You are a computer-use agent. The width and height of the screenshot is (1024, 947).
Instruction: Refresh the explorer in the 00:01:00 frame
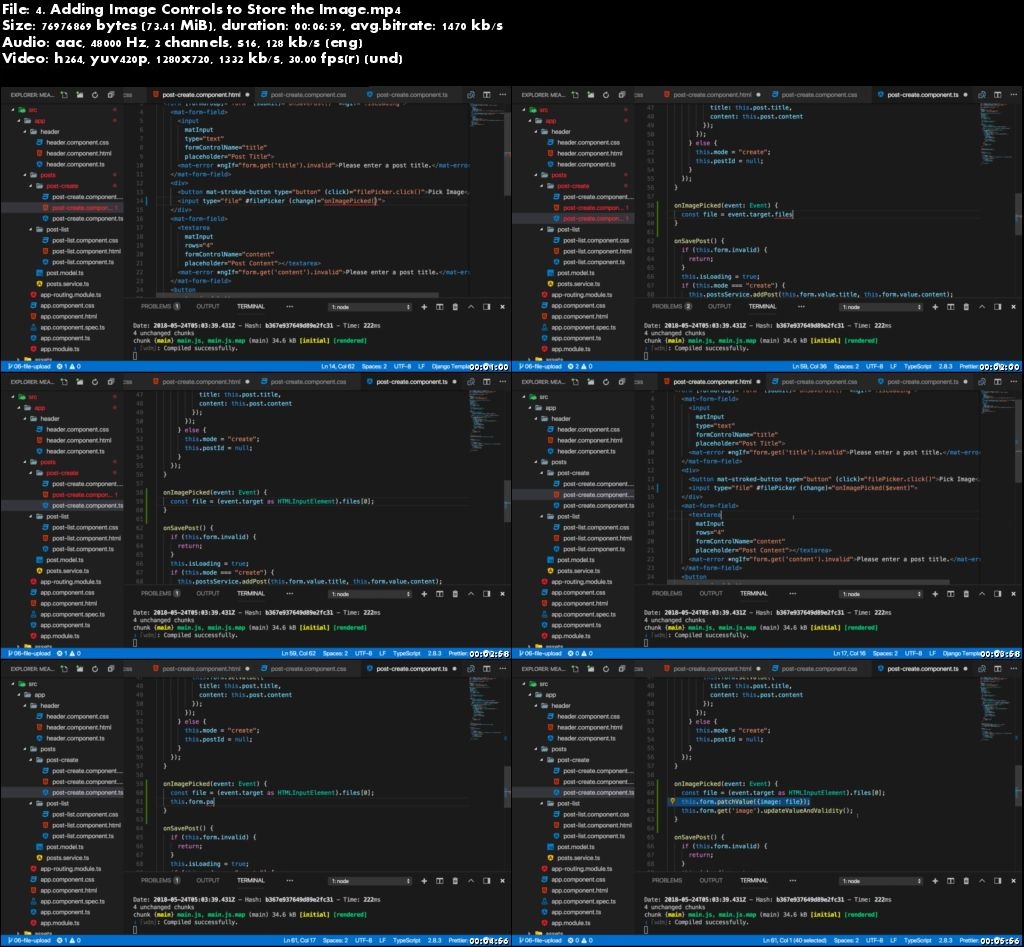95,95
